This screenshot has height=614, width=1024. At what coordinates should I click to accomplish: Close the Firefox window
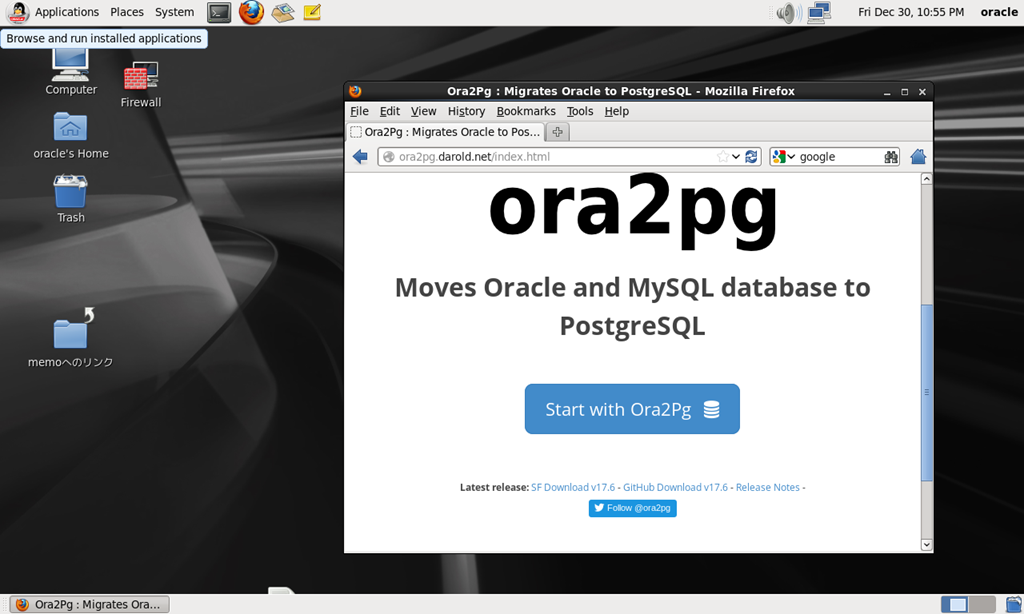(x=922, y=92)
